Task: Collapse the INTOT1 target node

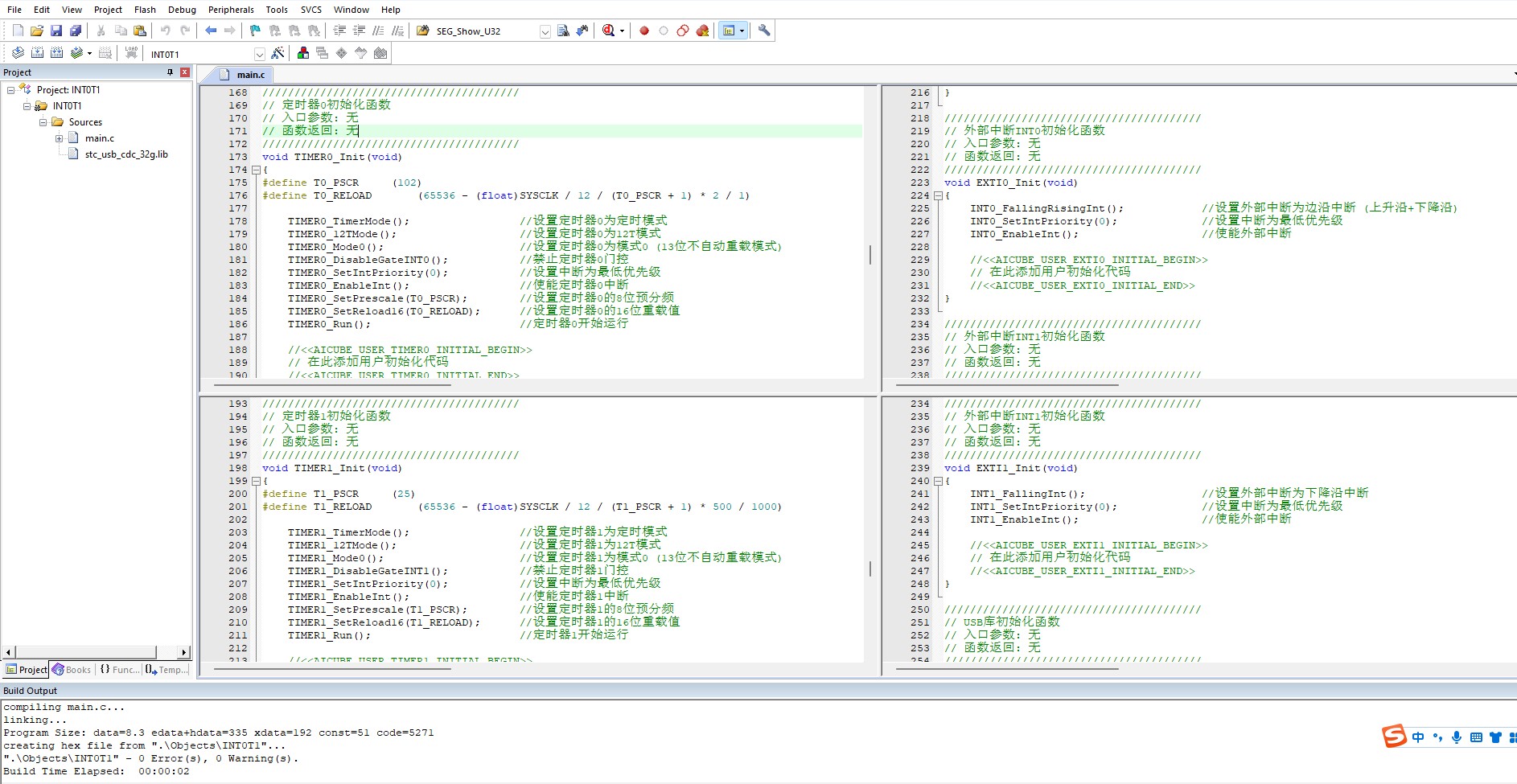Action: point(27,106)
